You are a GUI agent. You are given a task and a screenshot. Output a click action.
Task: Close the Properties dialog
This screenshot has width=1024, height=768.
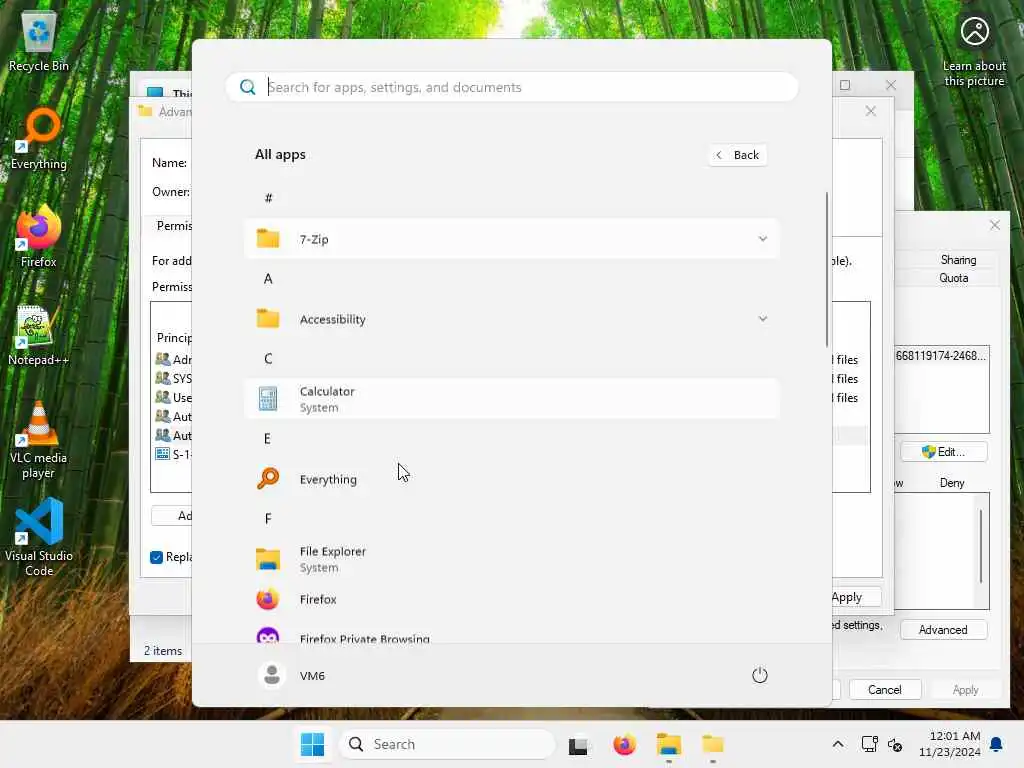pyautogui.click(x=995, y=225)
